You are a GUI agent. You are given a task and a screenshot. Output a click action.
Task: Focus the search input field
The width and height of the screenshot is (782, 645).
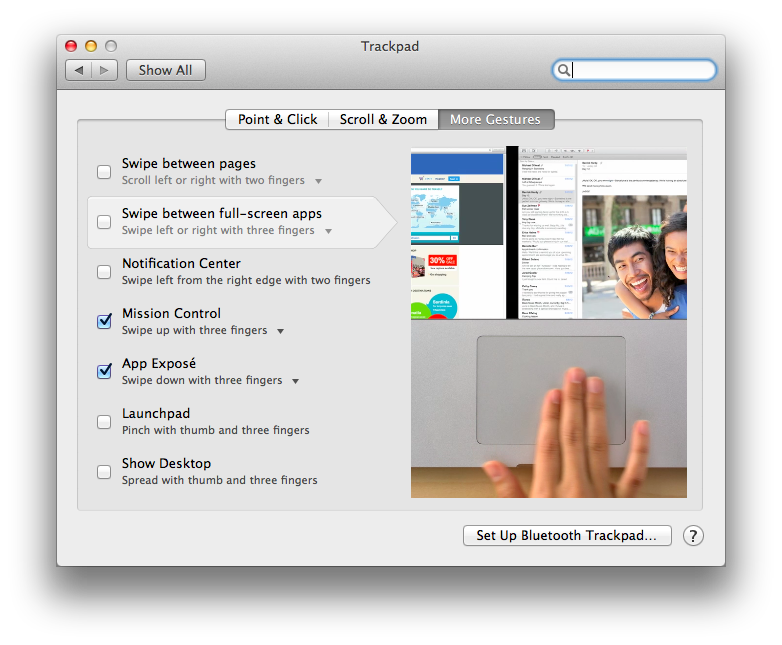point(634,70)
